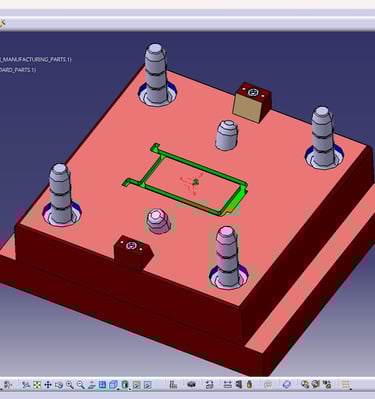Click the blue Apply Material icon
Image resolution: width=375 pixels, height=399 pixels.
[287, 385]
